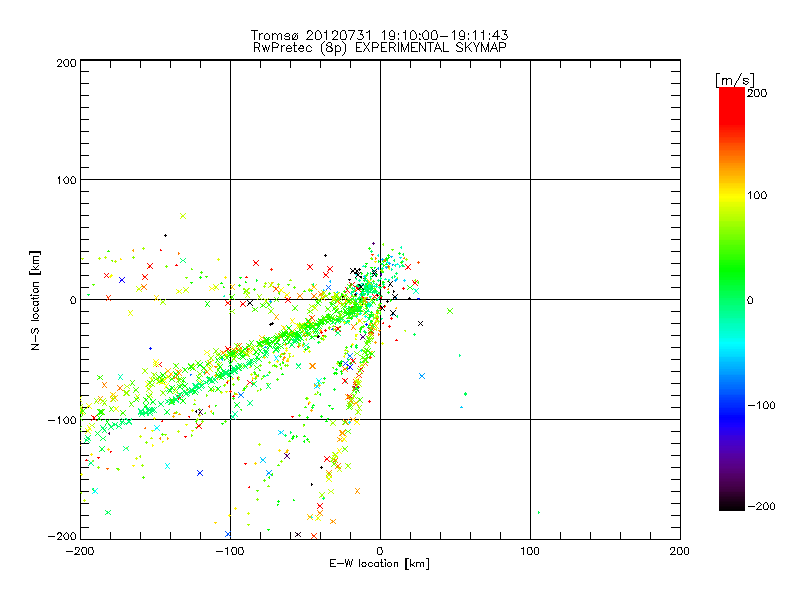Click the E-W axis tick label "-100"

(230, 551)
